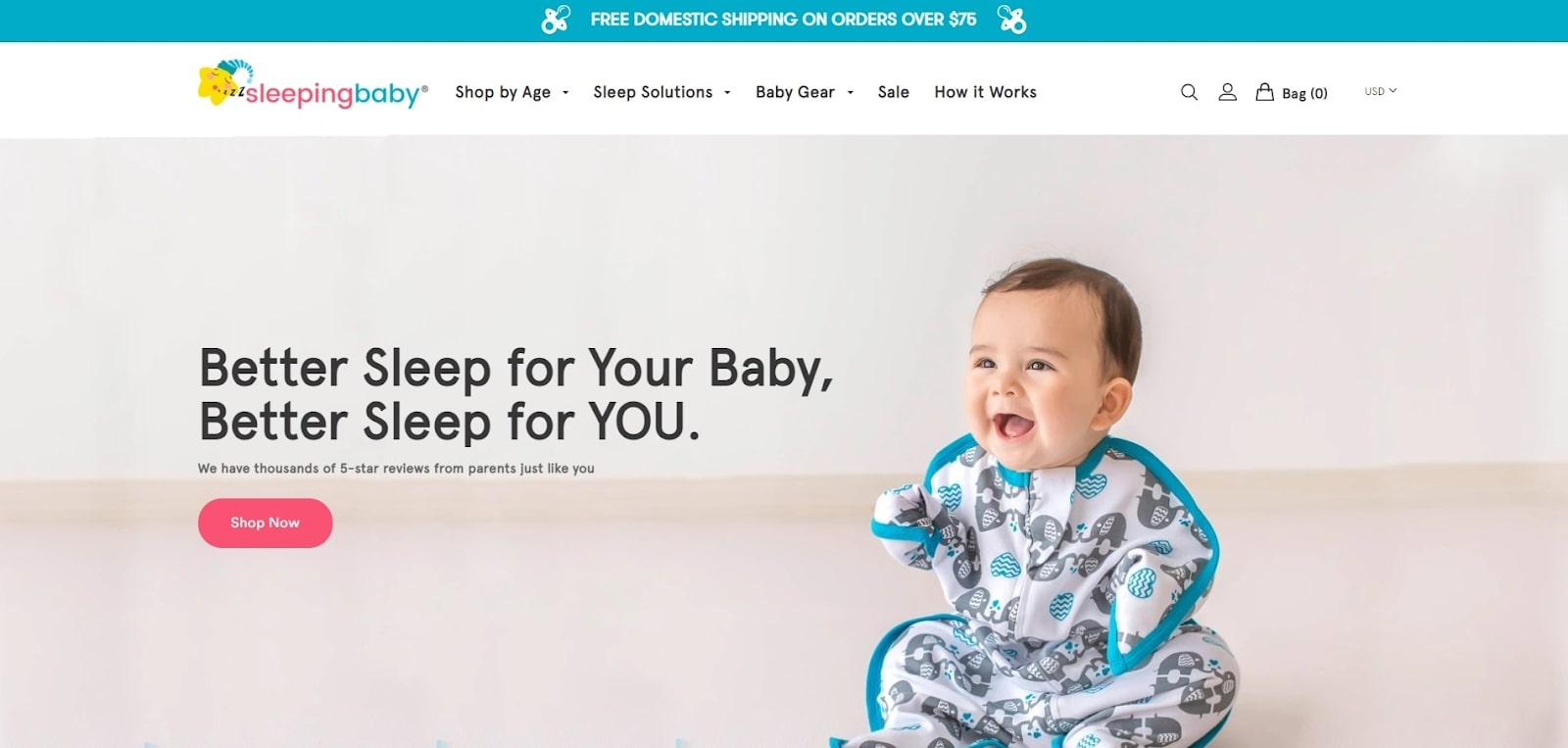1568x748 pixels.
Task: Click the arrow next to Sleep Solutions
Action: click(x=727, y=93)
